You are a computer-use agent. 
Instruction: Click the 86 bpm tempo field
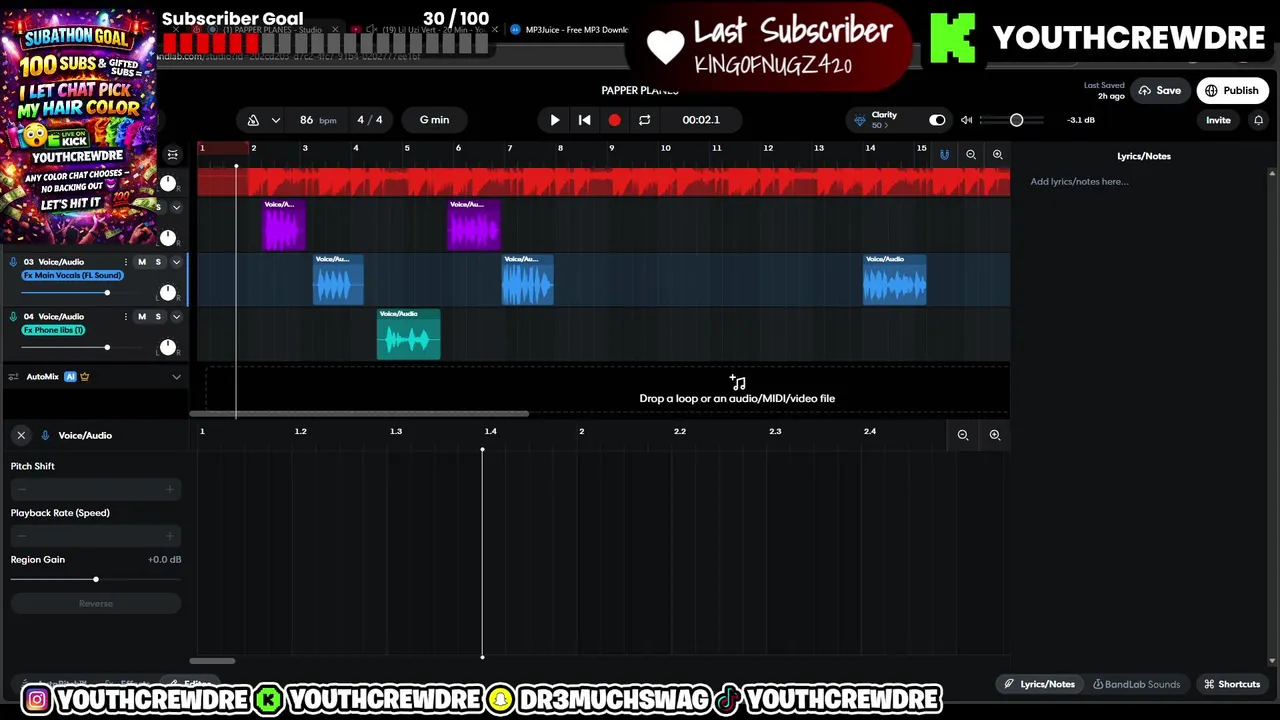317,120
